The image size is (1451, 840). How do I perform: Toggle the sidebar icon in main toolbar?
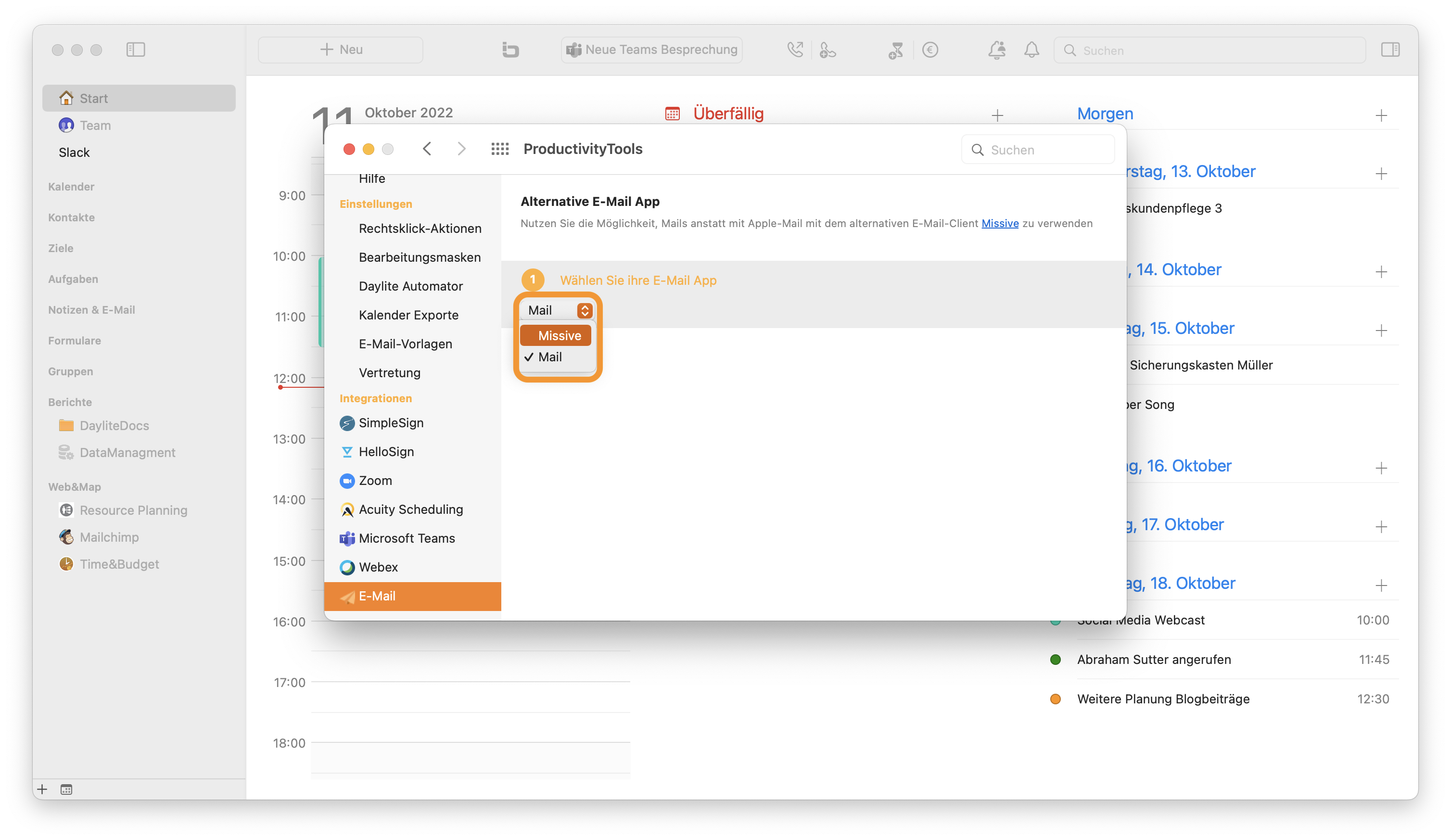click(x=135, y=50)
